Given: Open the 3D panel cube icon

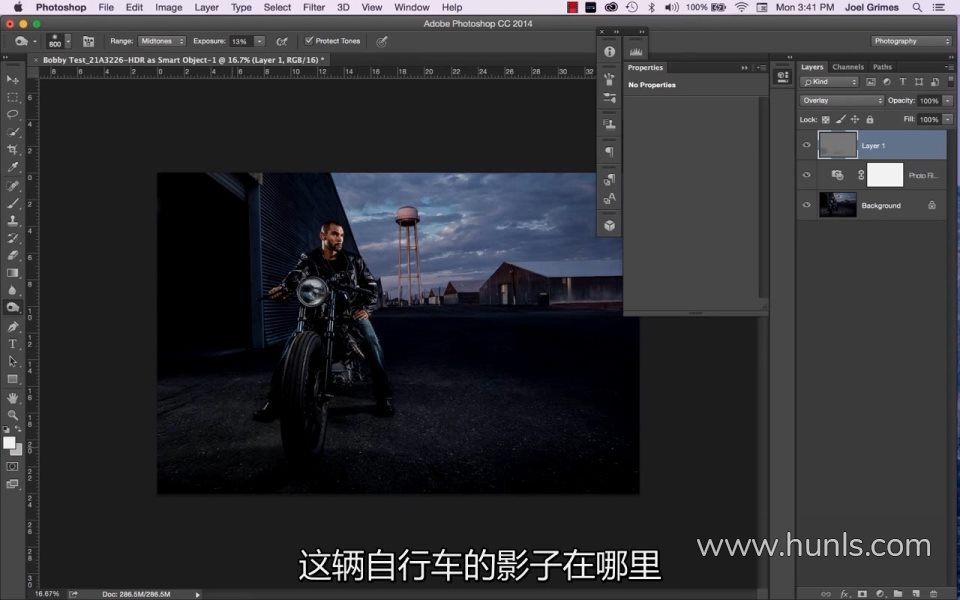Looking at the screenshot, I should coord(609,225).
